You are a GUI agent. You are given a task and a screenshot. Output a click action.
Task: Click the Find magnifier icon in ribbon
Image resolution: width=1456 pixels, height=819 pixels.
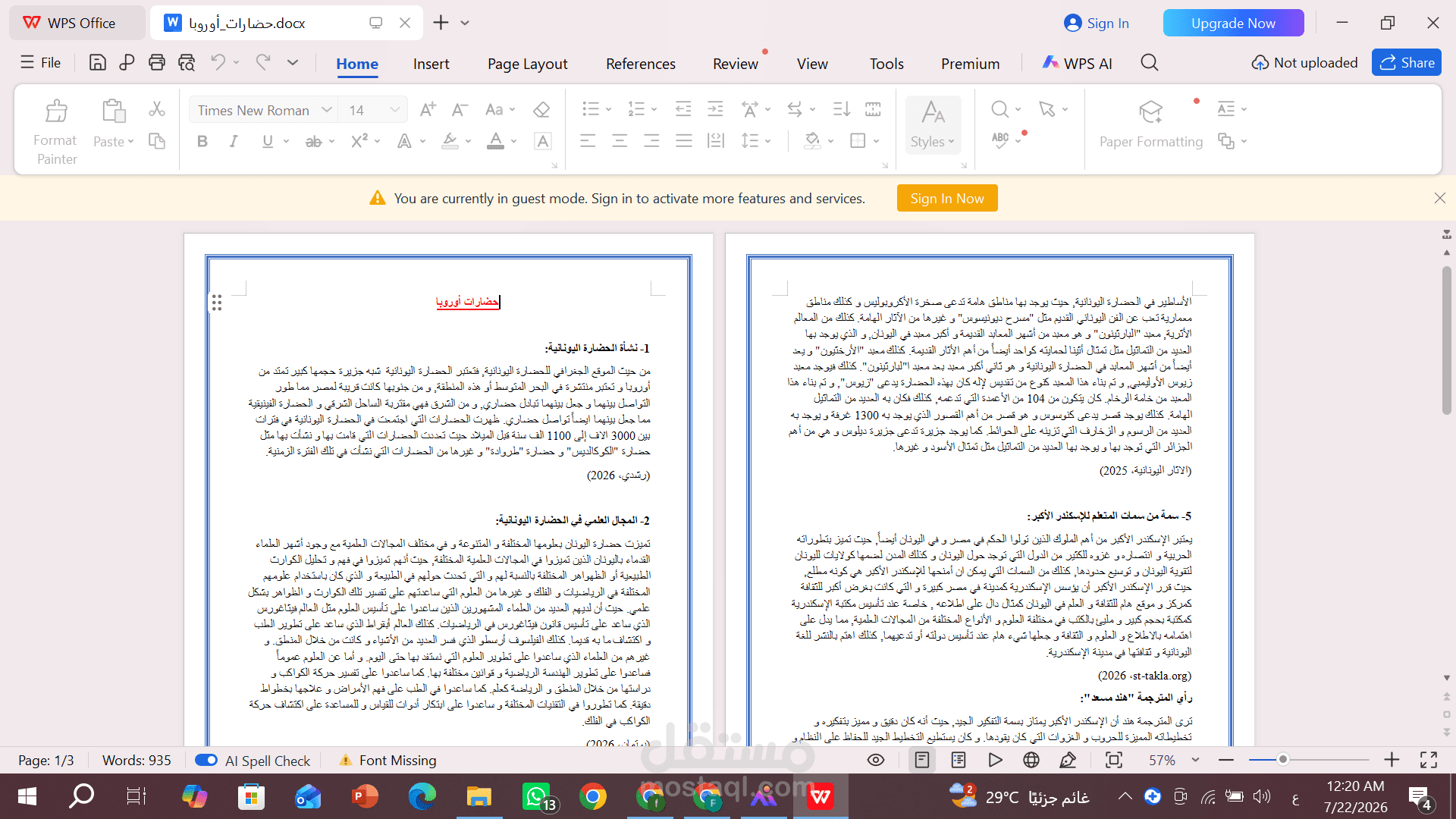coord(1000,109)
